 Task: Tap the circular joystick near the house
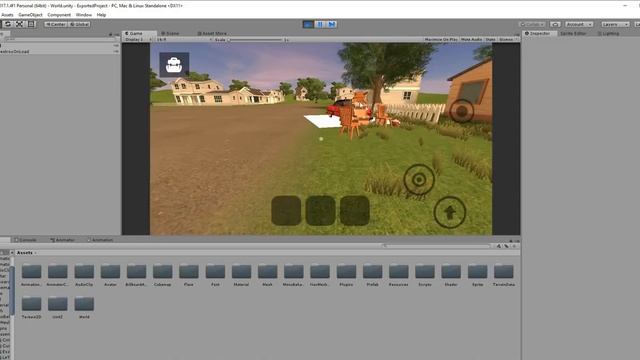pos(462,111)
